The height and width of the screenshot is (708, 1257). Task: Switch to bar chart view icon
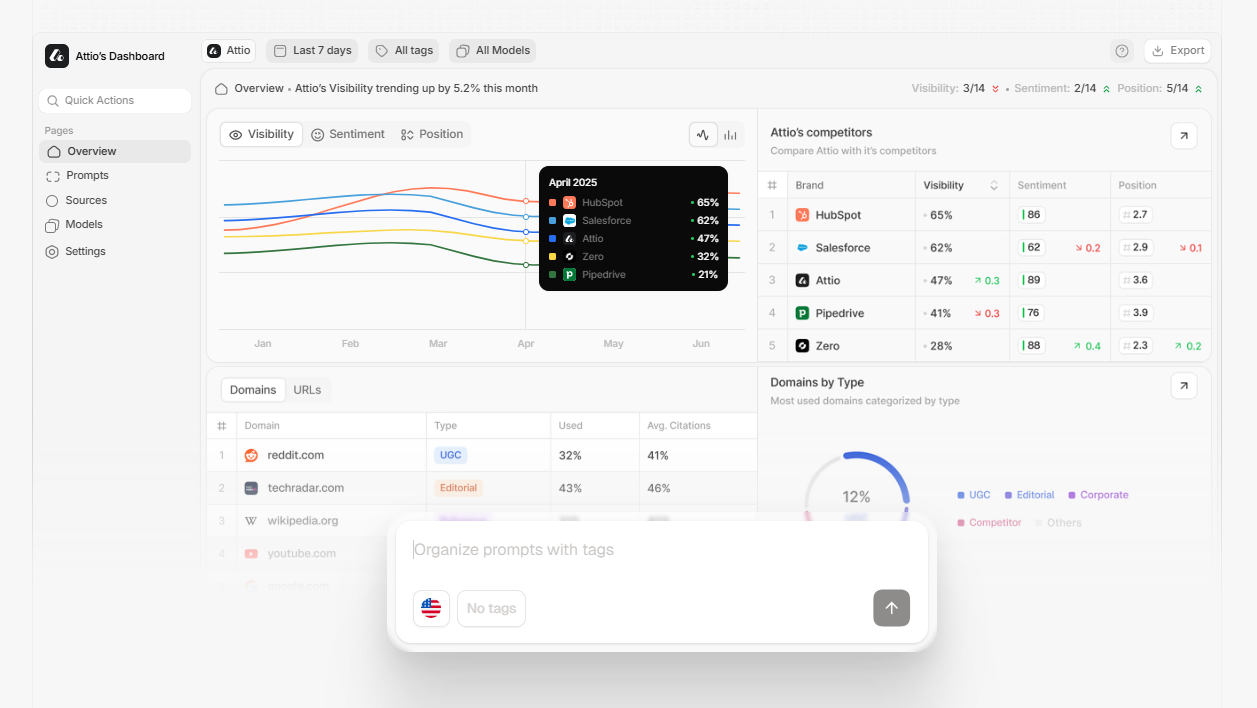pyautogui.click(x=731, y=135)
